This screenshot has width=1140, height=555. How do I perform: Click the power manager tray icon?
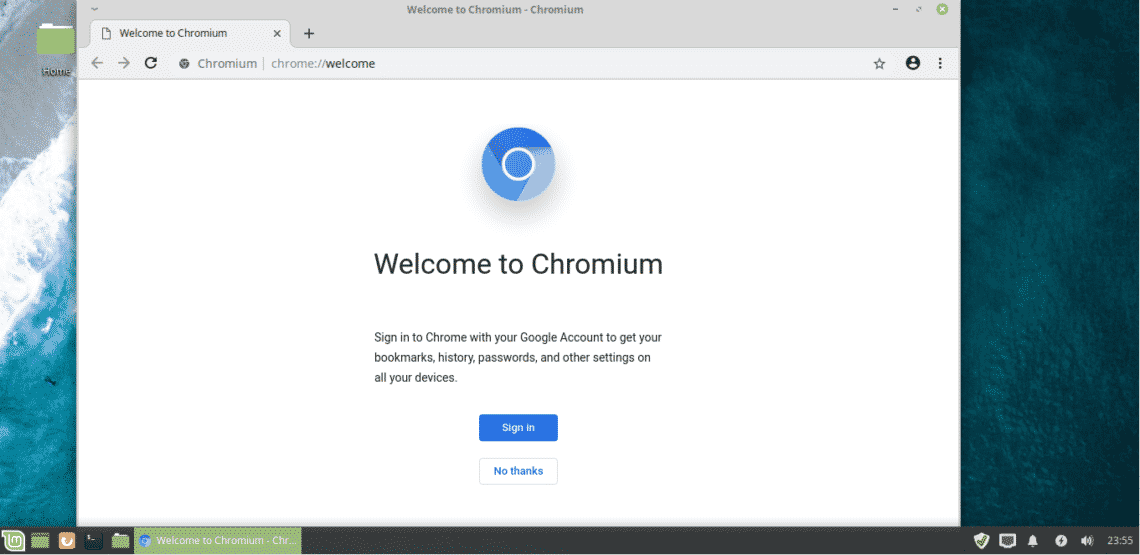tap(1061, 540)
